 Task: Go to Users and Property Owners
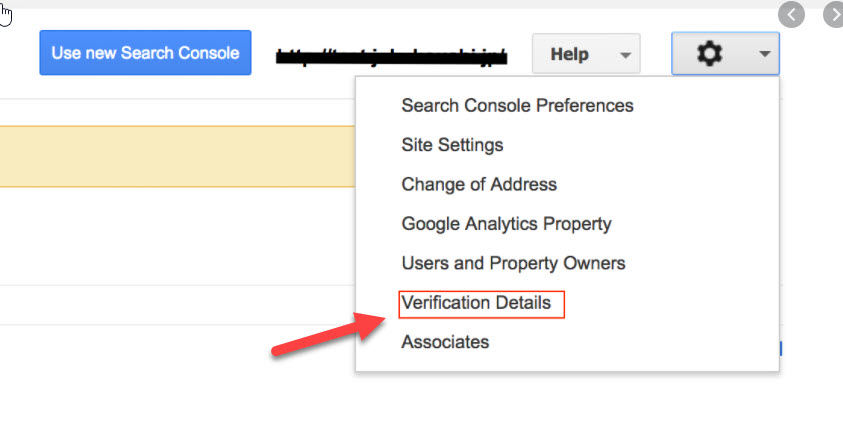[513, 264]
